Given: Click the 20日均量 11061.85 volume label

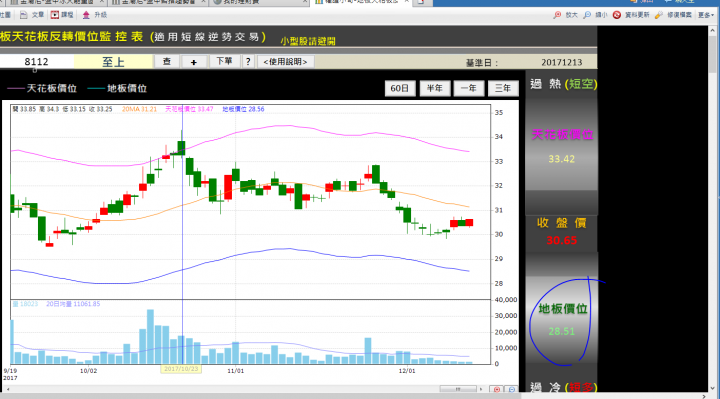Looking at the screenshot, I should (x=73, y=304).
